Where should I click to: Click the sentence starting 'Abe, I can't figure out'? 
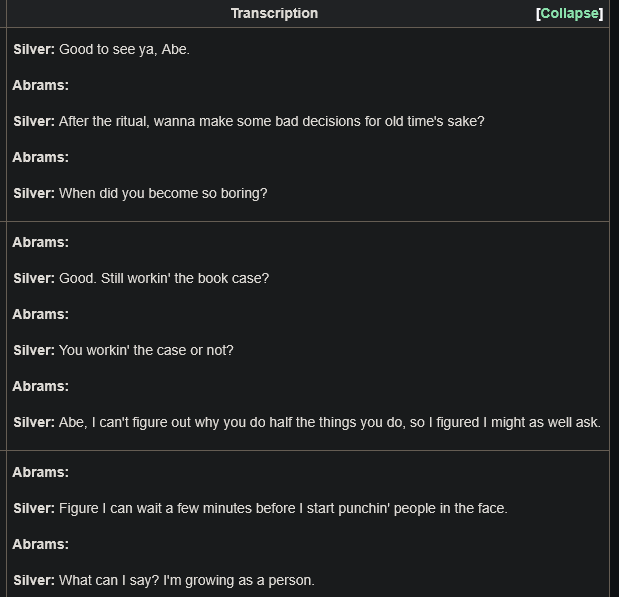tap(330, 423)
